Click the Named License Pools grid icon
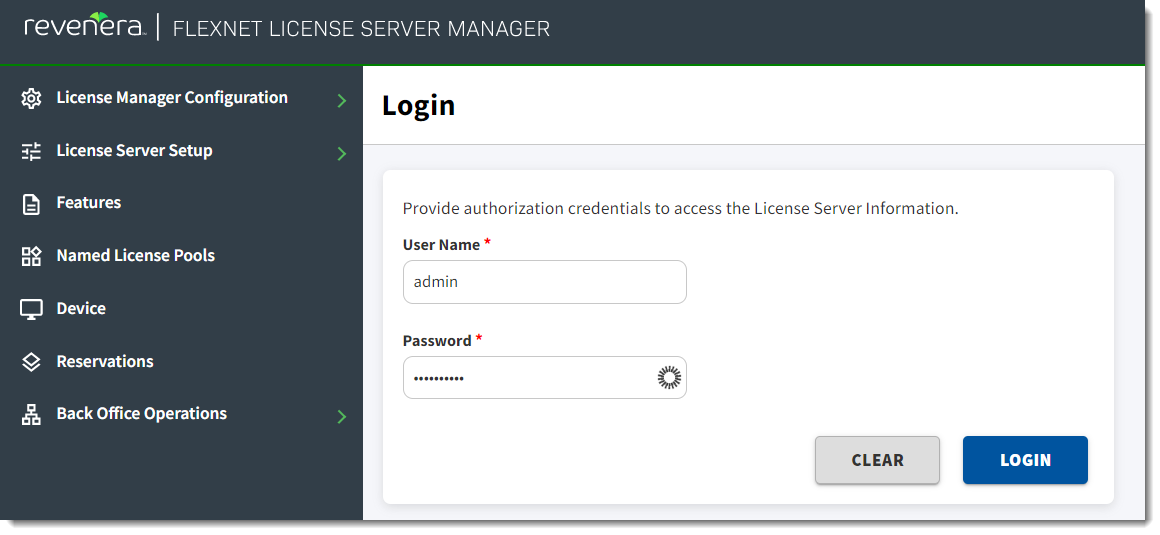The width and height of the screenshot is (1160, 535). point(31,256)
